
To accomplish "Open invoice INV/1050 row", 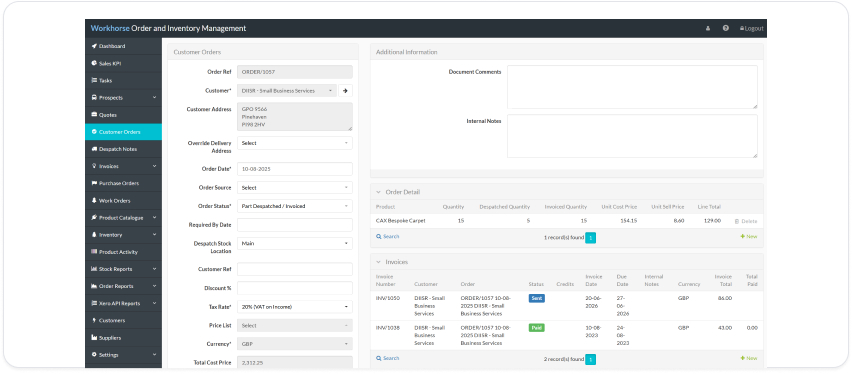I will pyautogui.click(x=567, y=306).
